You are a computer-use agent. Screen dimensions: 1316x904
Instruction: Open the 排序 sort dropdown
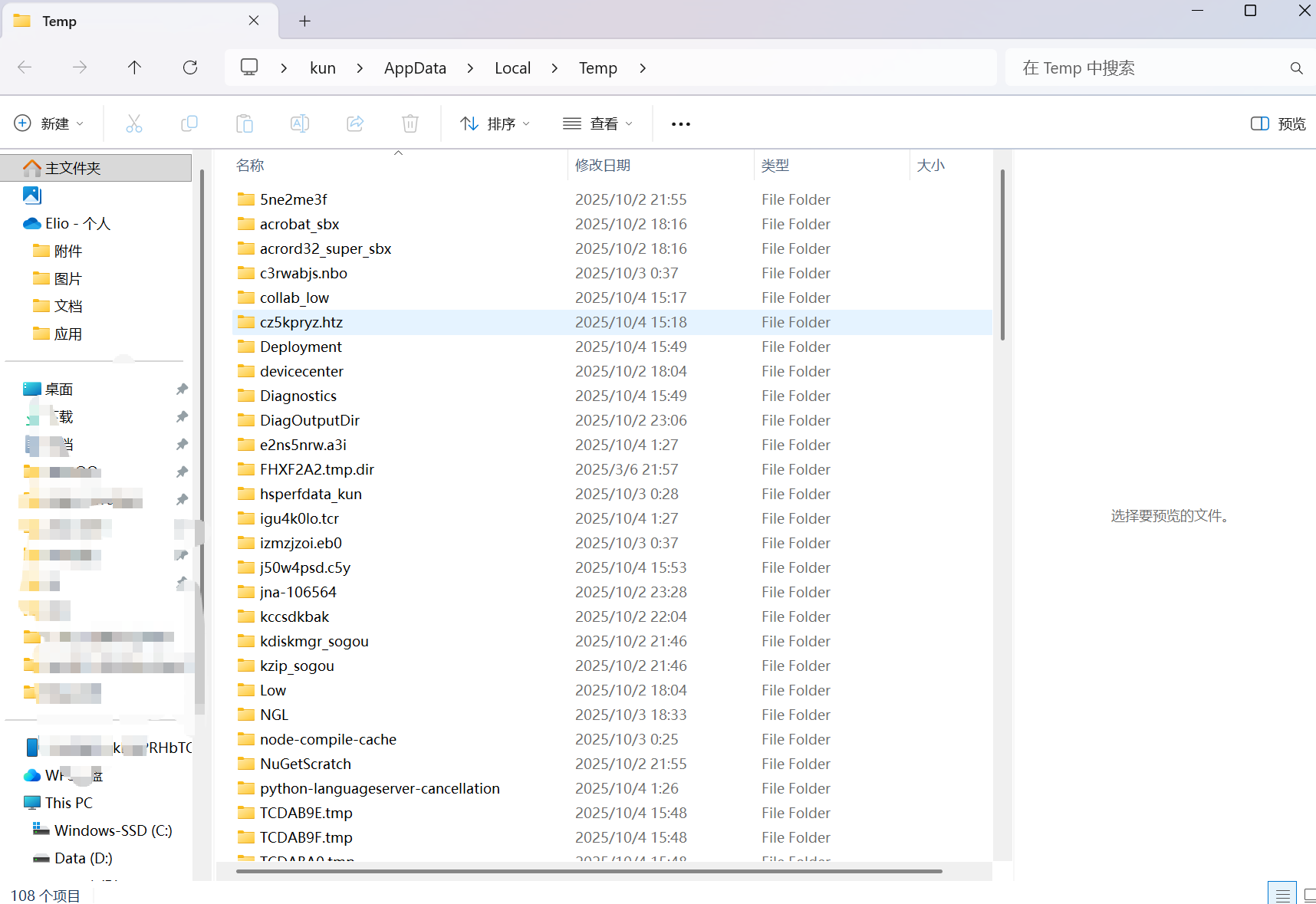pyautogui.click(x=495, y=123)
